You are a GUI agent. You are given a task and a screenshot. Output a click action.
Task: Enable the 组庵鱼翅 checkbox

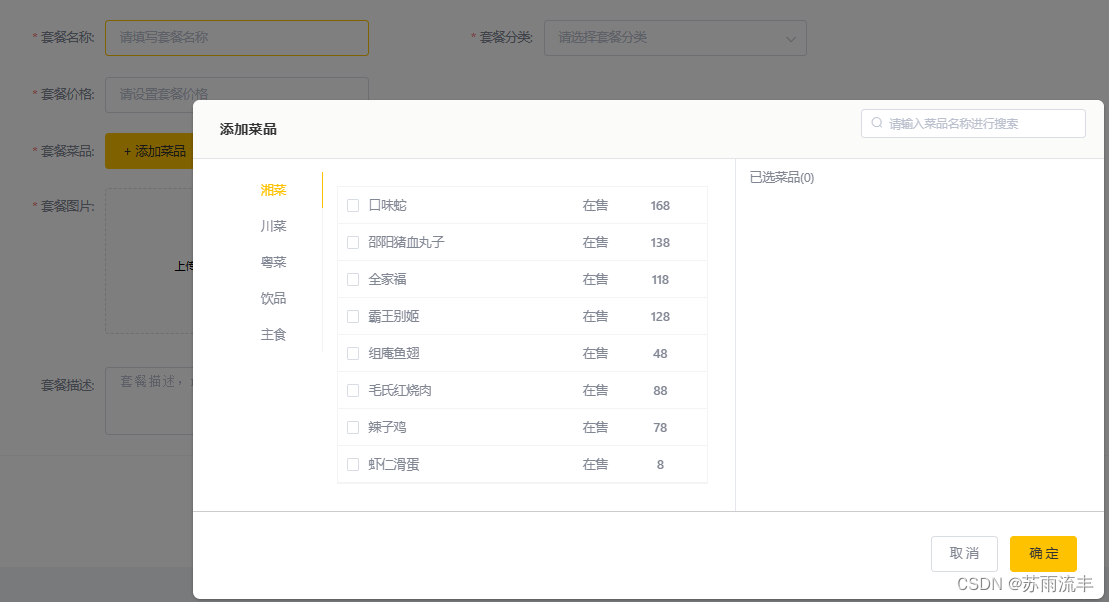pos(353,354)
